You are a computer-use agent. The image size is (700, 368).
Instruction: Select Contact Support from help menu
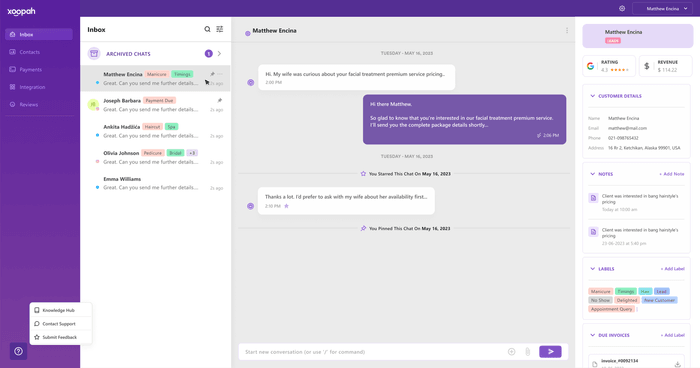[60, 323]
